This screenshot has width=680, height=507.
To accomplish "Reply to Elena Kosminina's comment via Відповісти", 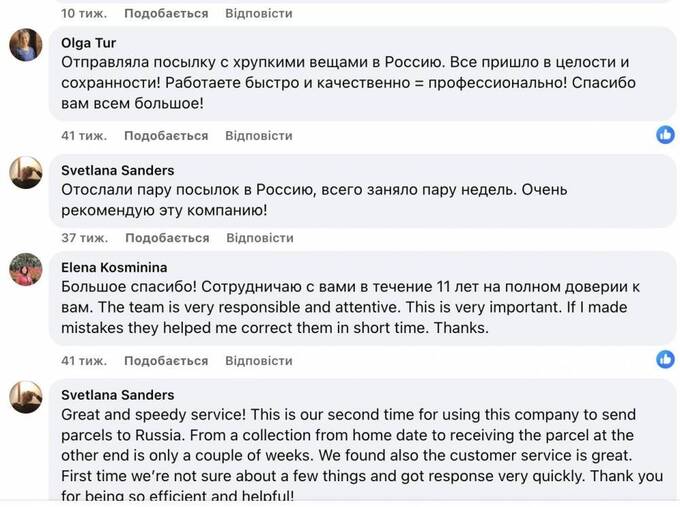I will pyautogui.click(x=259, y=360).
